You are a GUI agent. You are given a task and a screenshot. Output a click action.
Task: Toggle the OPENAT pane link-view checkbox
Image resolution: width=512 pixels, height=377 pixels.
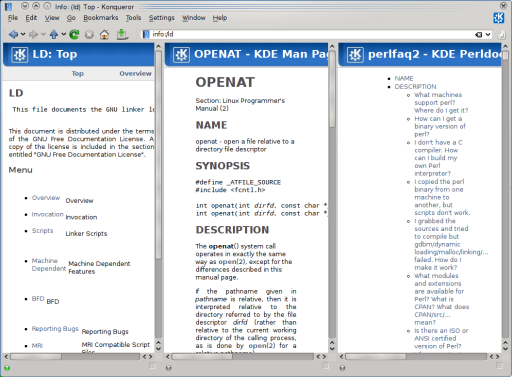tap(326, 366)
